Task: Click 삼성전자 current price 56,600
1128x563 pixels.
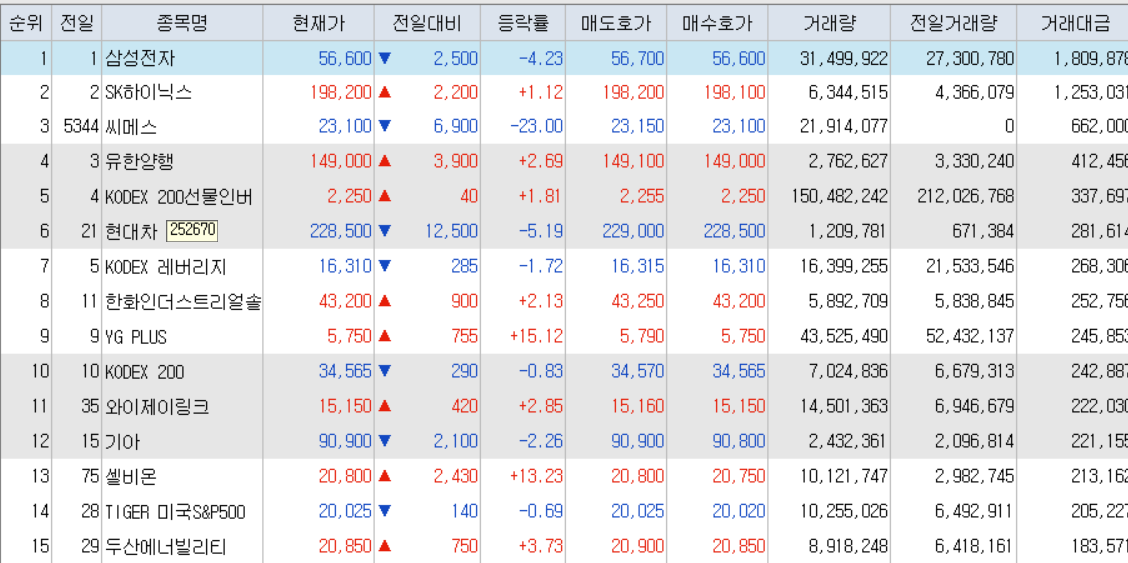Action: click(x=345, y=59)
